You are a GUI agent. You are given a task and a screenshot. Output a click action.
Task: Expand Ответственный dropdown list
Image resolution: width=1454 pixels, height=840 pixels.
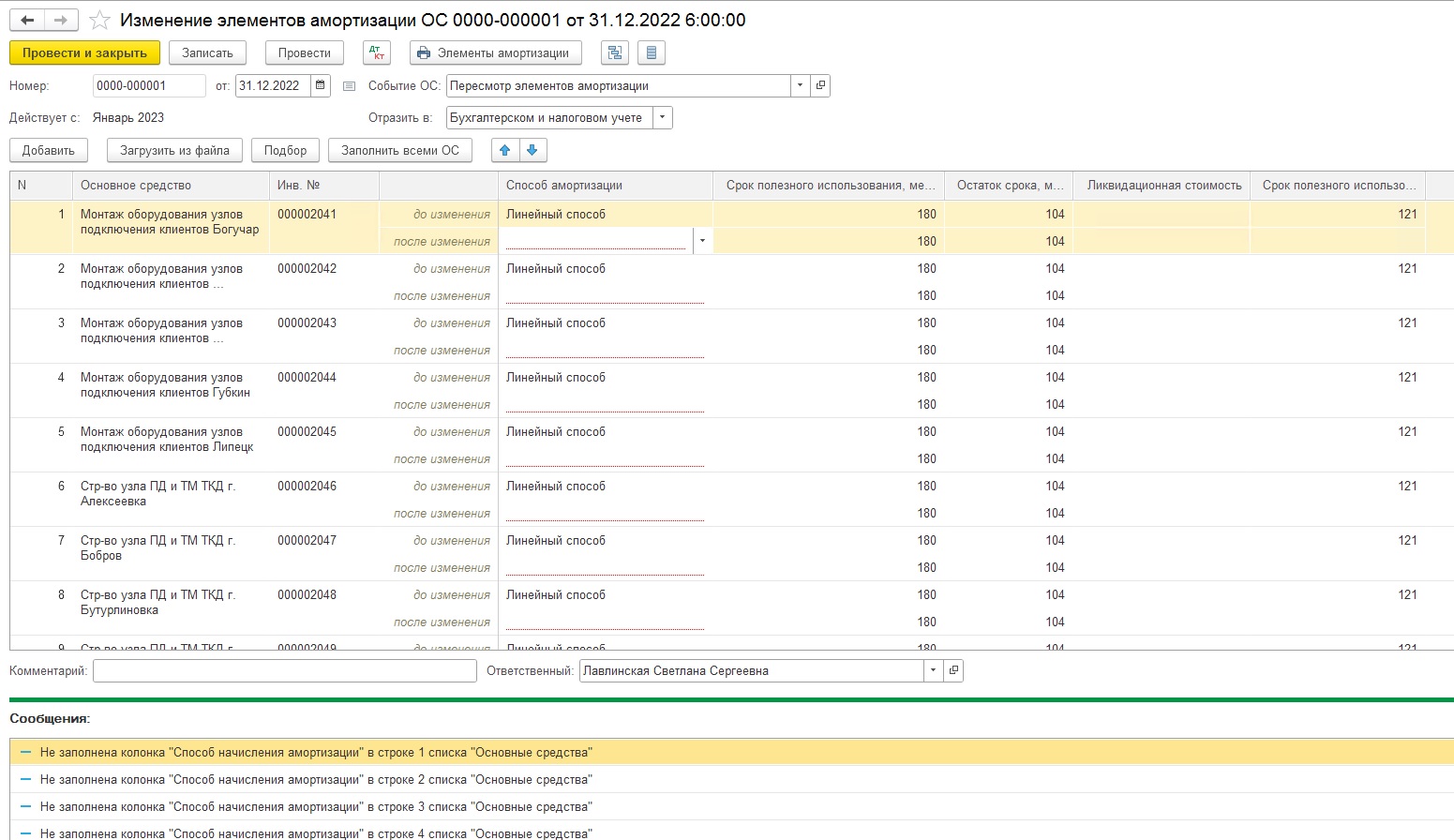tap(933, 670)
